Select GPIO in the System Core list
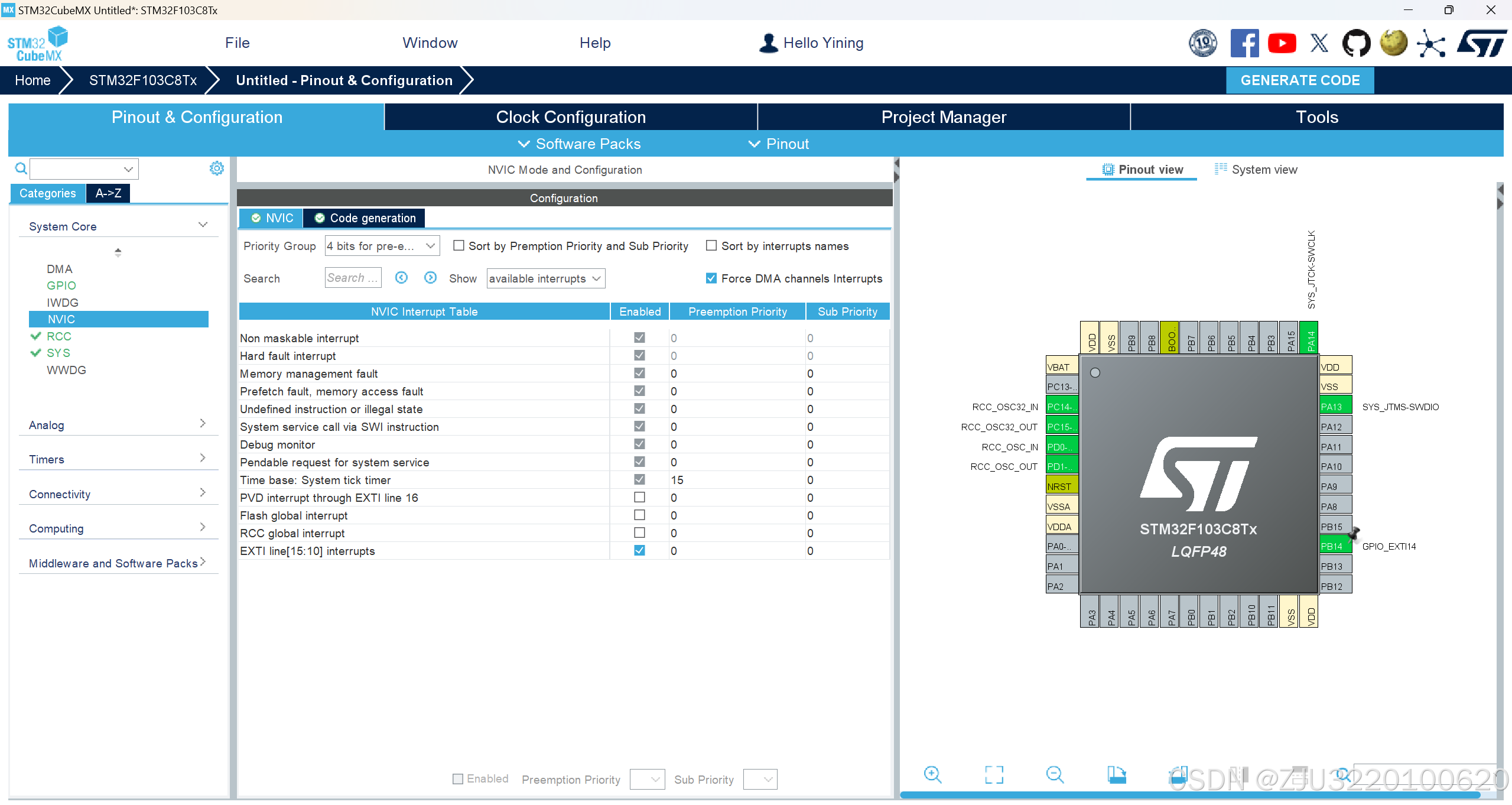This screenshot has width=1512, height=805. [x=61, y=285]
